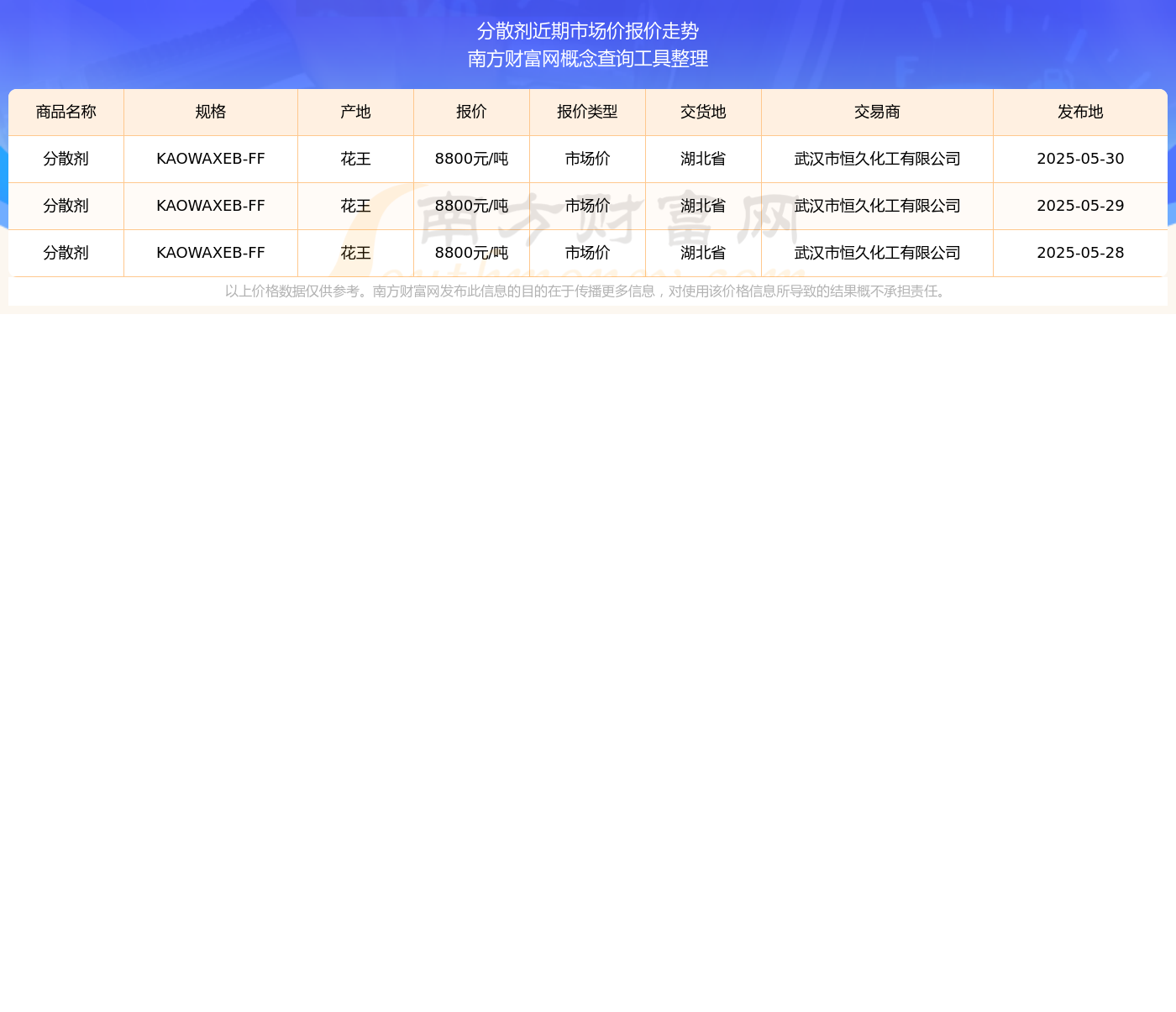Click the title 分散剂近期市场价报价走势
Screen dimensions: 1176x1012
point(588,31)
